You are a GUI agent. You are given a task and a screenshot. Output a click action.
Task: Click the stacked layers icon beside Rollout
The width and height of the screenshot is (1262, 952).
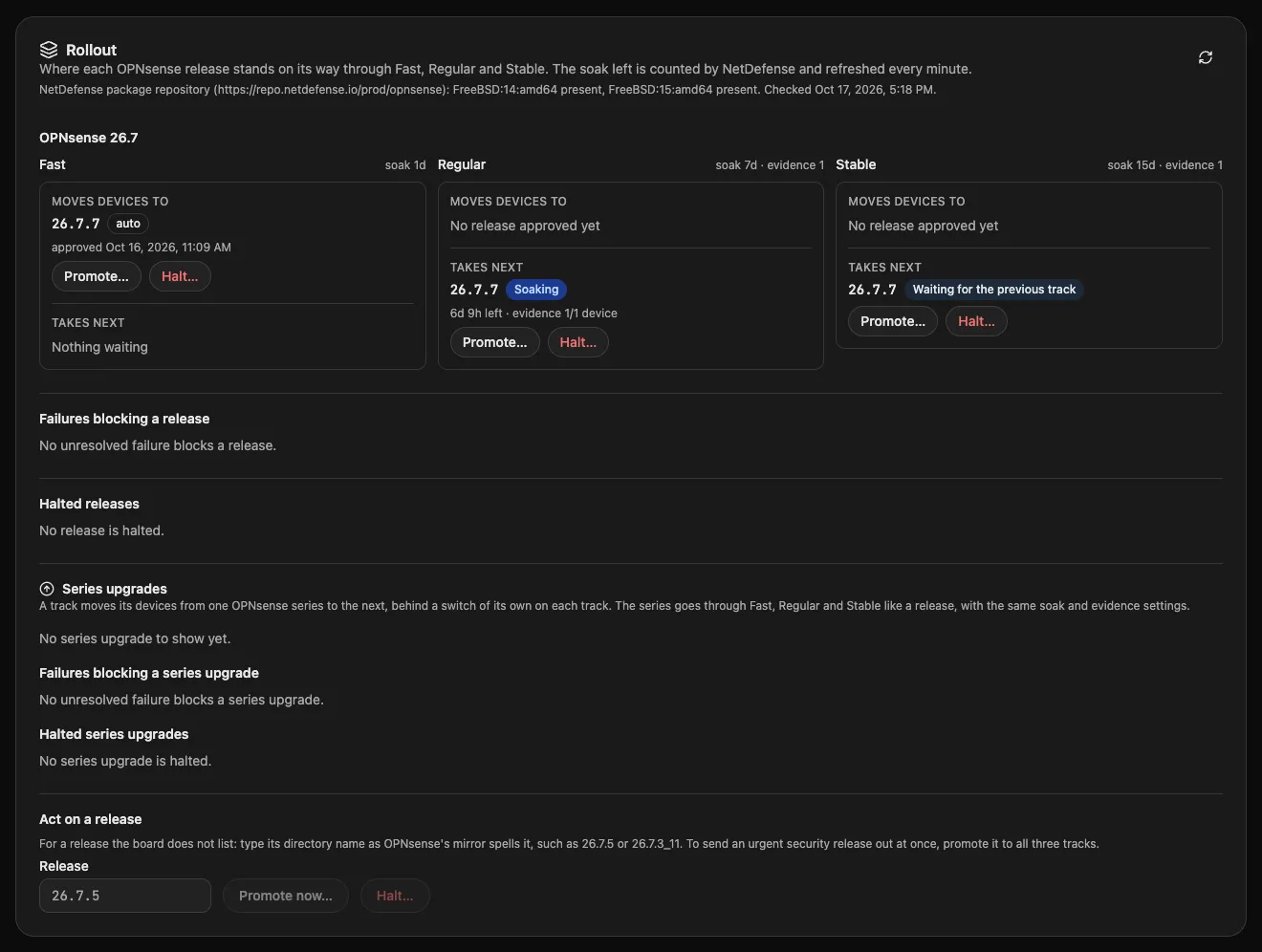pos(49,50)
